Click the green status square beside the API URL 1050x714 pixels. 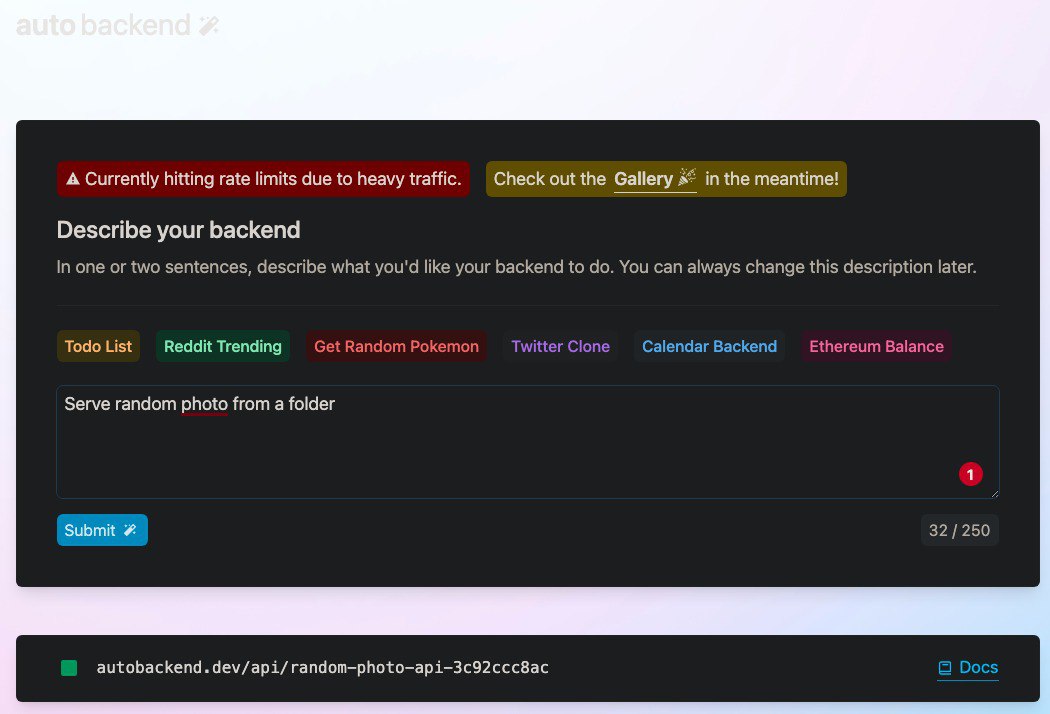tap(69, 668)
